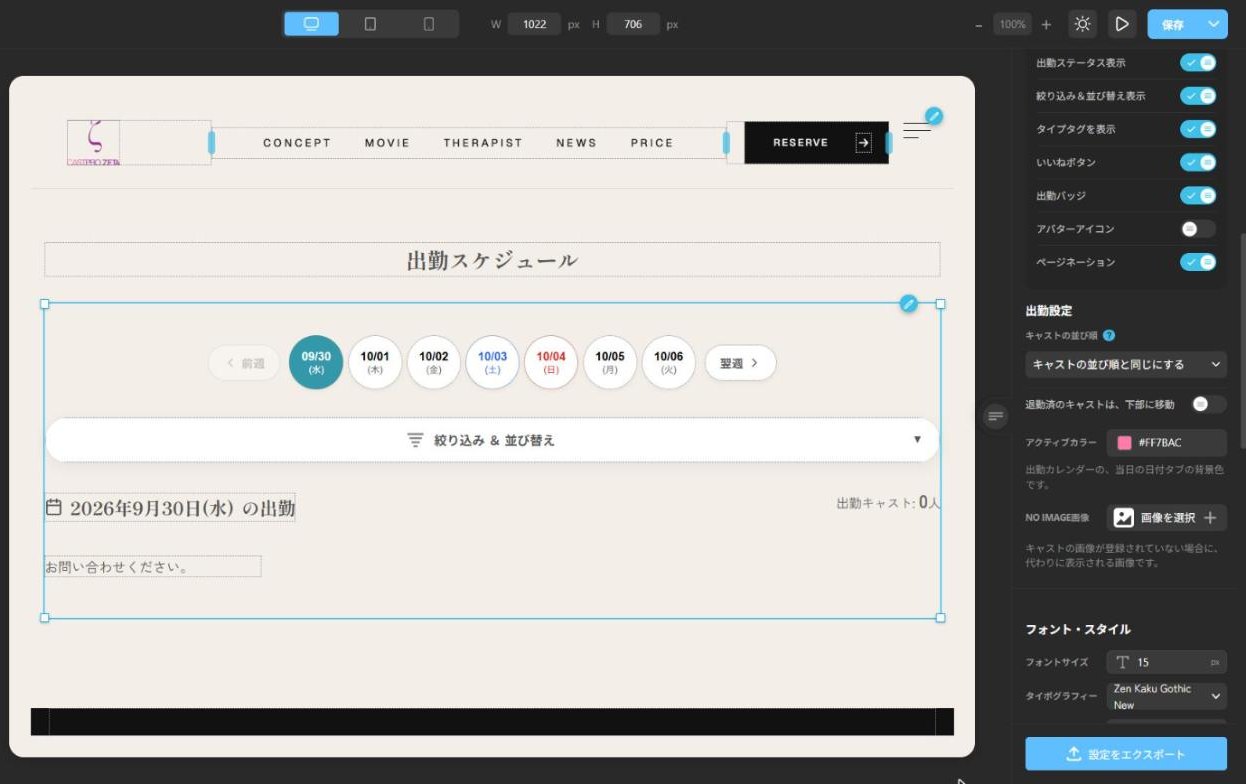1246x784 pixels.
Task: Click height field showing 706
Action: coord(633,24)
